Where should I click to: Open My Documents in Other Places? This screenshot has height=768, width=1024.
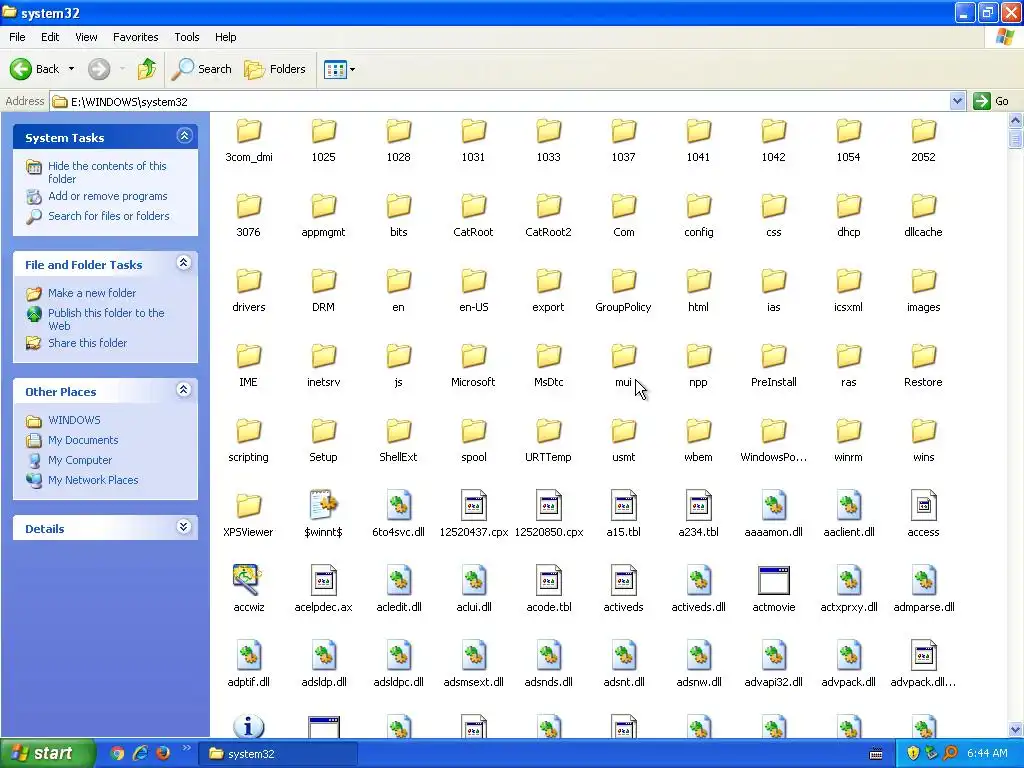(x=83, y=440)
